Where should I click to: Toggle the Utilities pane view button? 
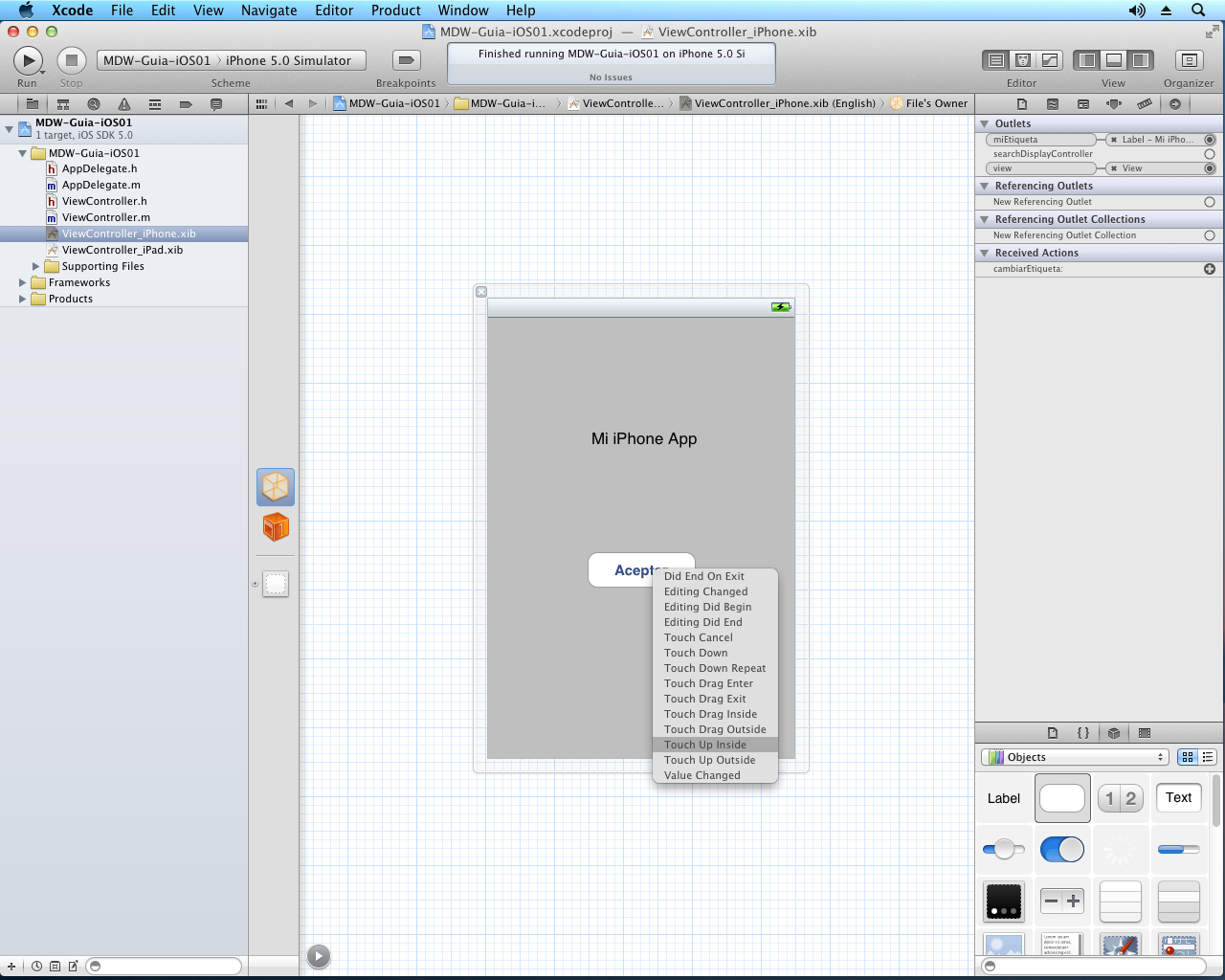(x=1141, y=60)
